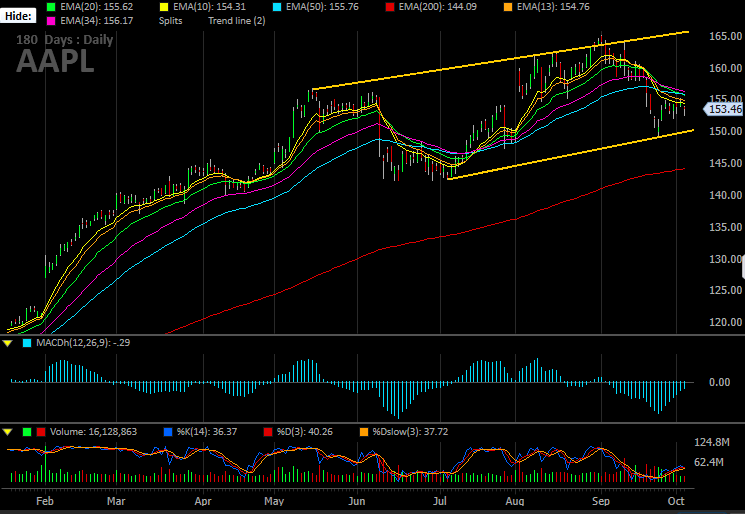The width and height of the screenshot is (745, 514).
Task: Click the Oct date axis label
Action: pos(676,502)
